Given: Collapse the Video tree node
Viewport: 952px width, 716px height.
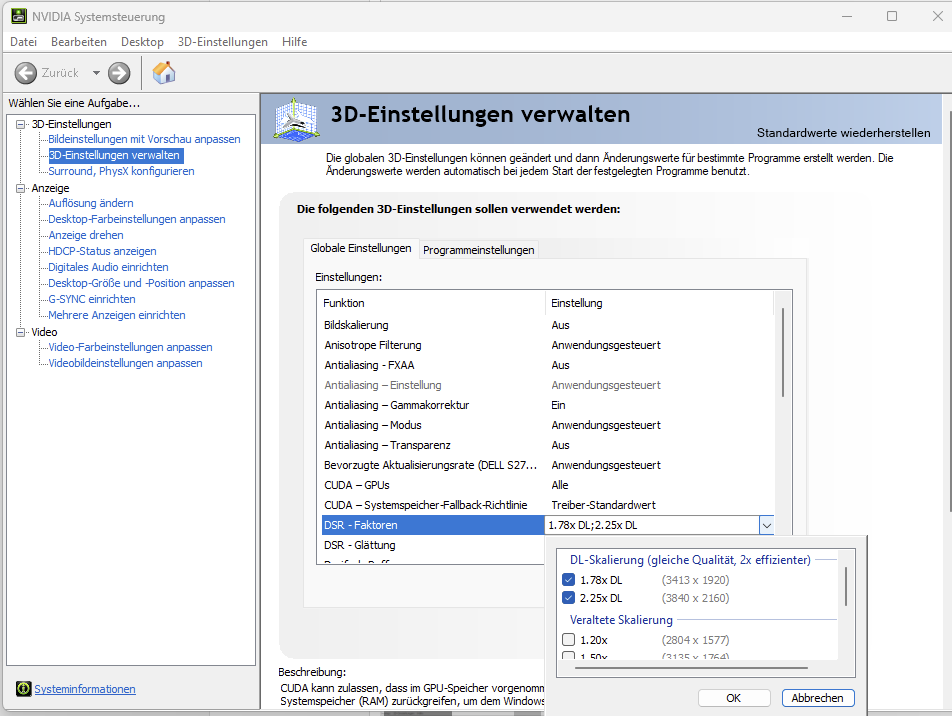Looking at the screenshot, I should 21,332.
